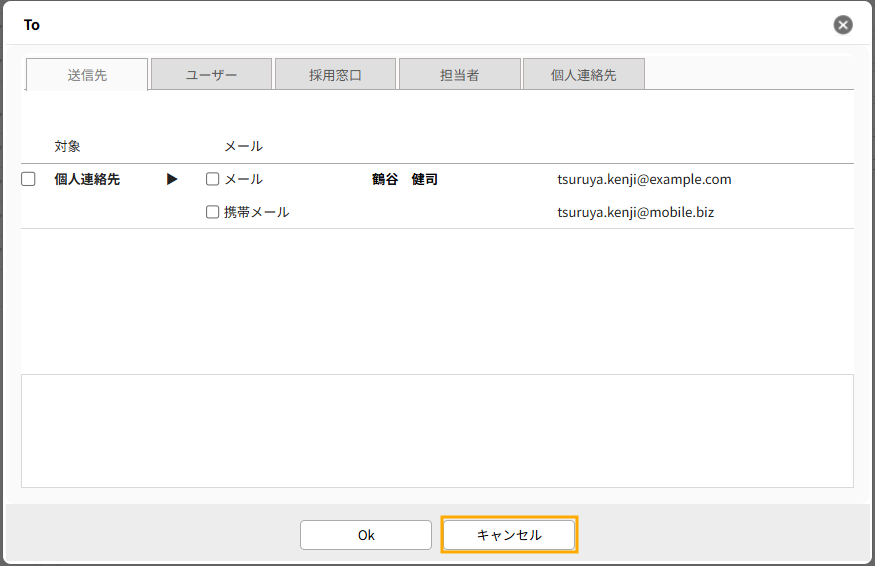Open the 個人連絡先 tab
875x566 pixels.
583,75
